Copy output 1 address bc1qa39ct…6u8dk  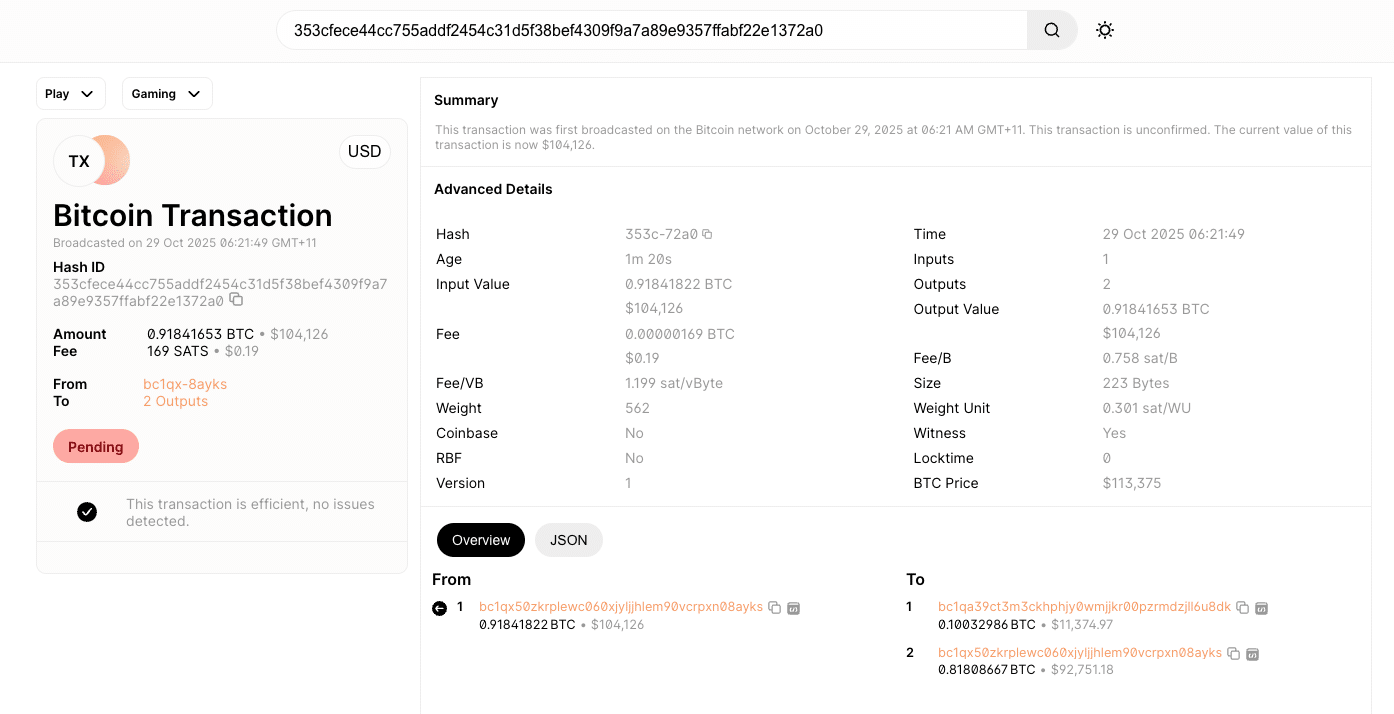(1242, 608)
